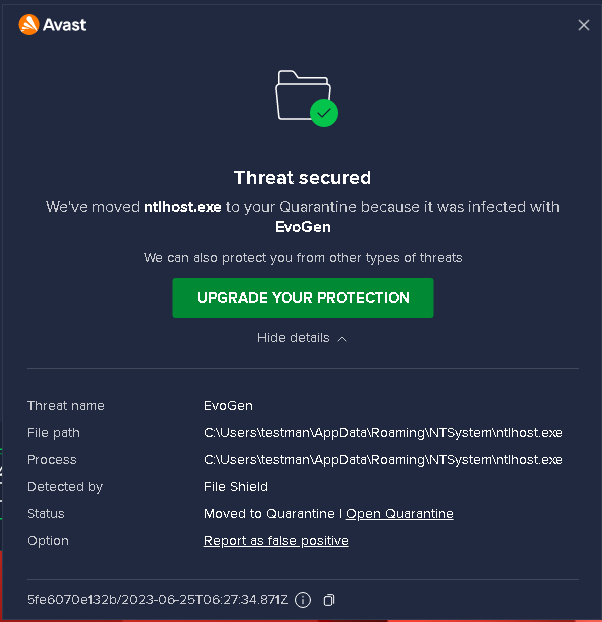This screenshot has width=602, height=622.
Task: Open Quarantine from the Status row
Action: 399,514
